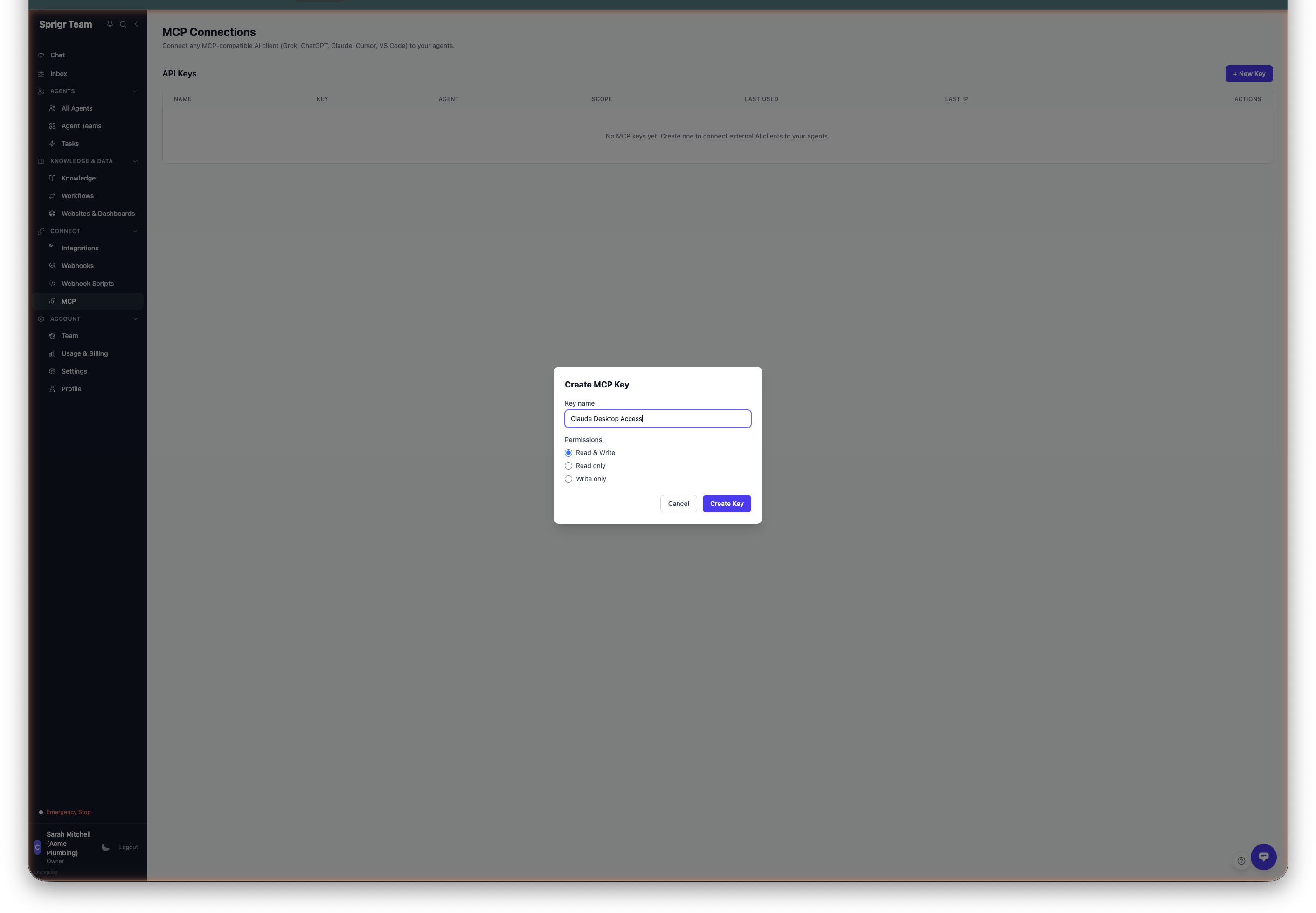Collapse the AGENTS section
Viewport: 1316px width, 913px height.
(x=135, y=91)
